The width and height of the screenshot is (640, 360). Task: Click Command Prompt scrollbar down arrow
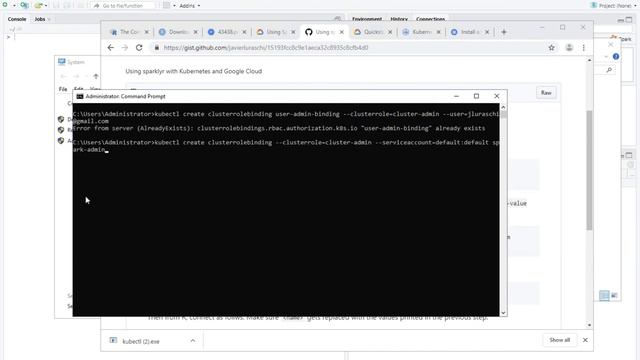coord(503,313)
